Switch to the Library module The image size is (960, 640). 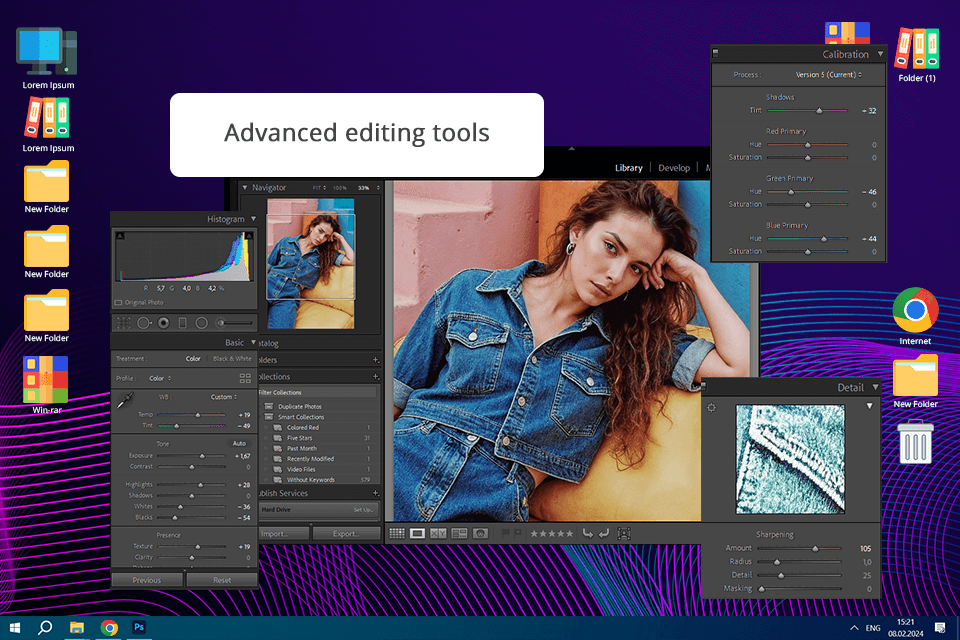(x=628, y=168)
